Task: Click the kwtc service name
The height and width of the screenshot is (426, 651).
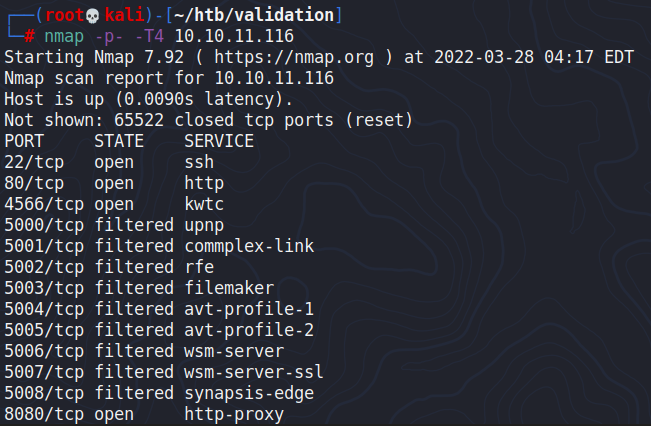Action: click(205, 204)
